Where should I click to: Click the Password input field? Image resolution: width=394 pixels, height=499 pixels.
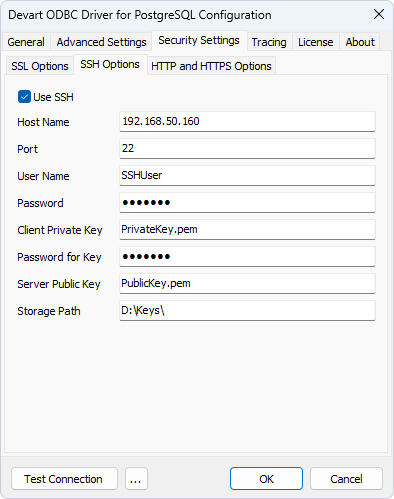pyautogui.click(x=247, y=202)
